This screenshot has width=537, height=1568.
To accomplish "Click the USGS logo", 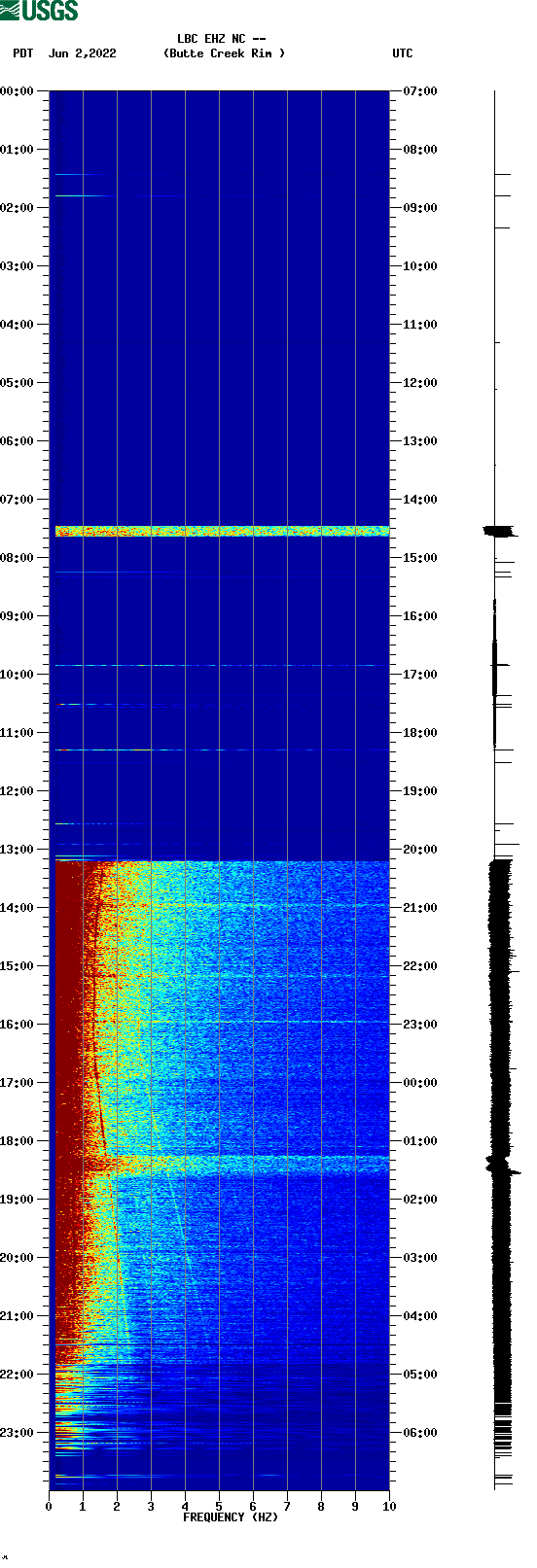I will click(39, 11).
